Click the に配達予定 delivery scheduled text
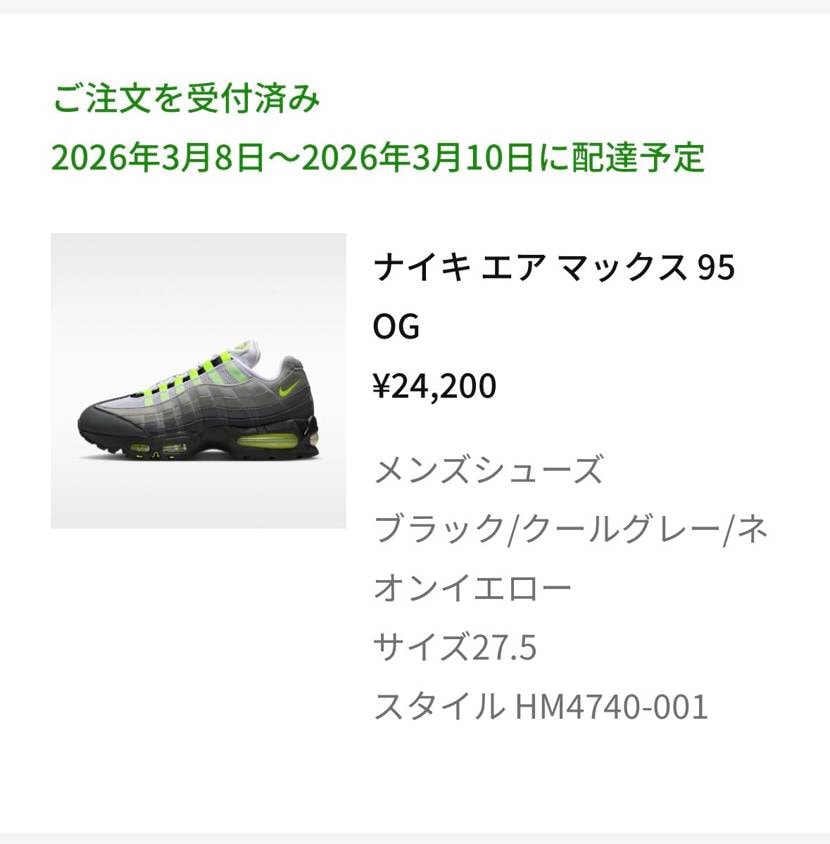 coord(621,157)
